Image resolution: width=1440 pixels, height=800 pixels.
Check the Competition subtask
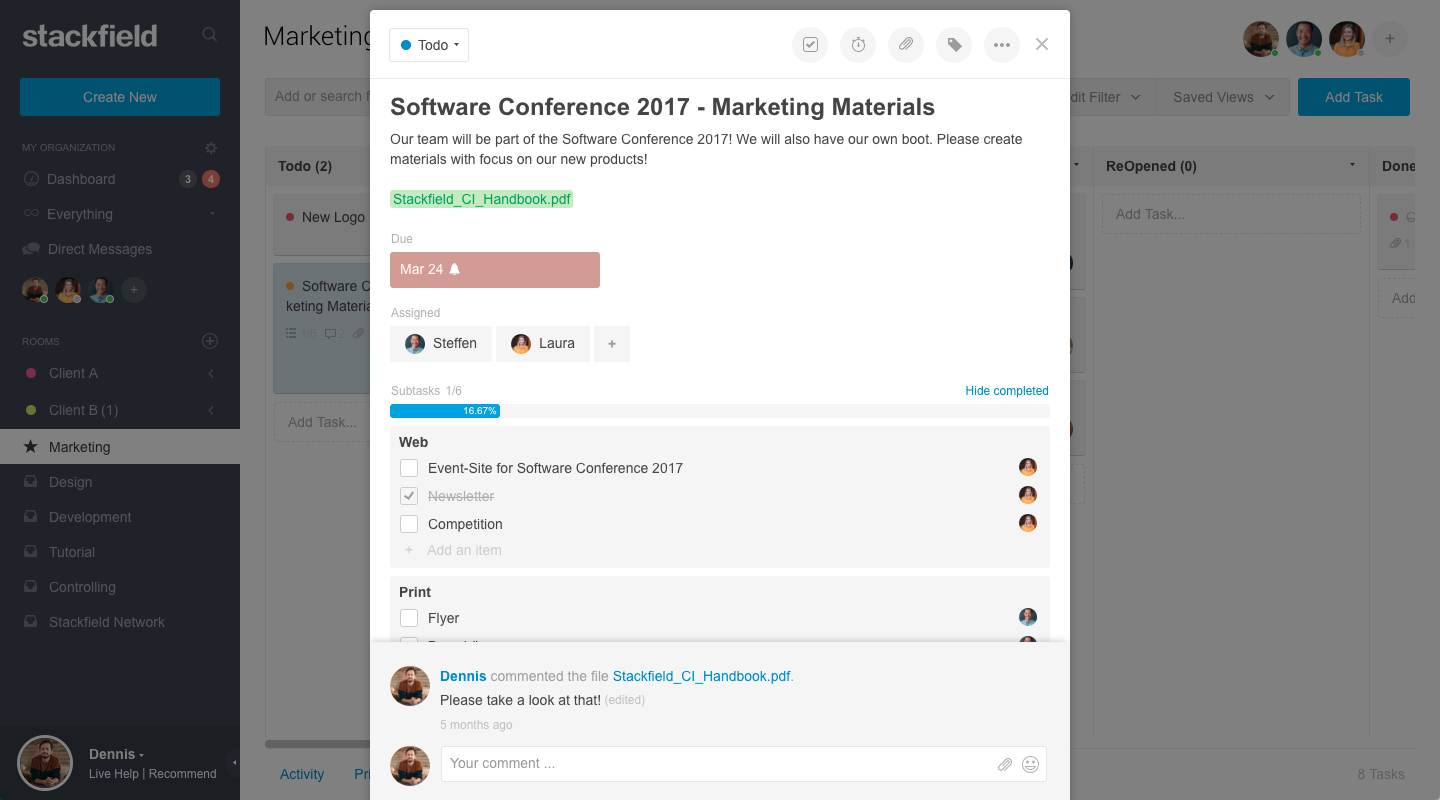coord(409,524)
